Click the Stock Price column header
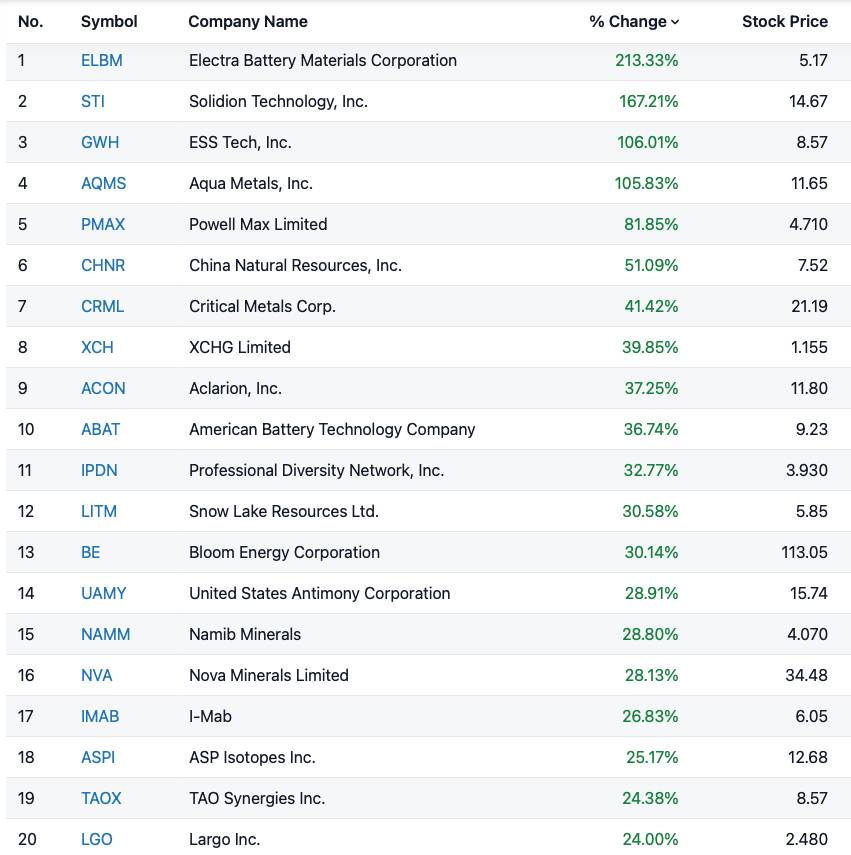Viewport: 851px width, 855px height. point(784,21)
